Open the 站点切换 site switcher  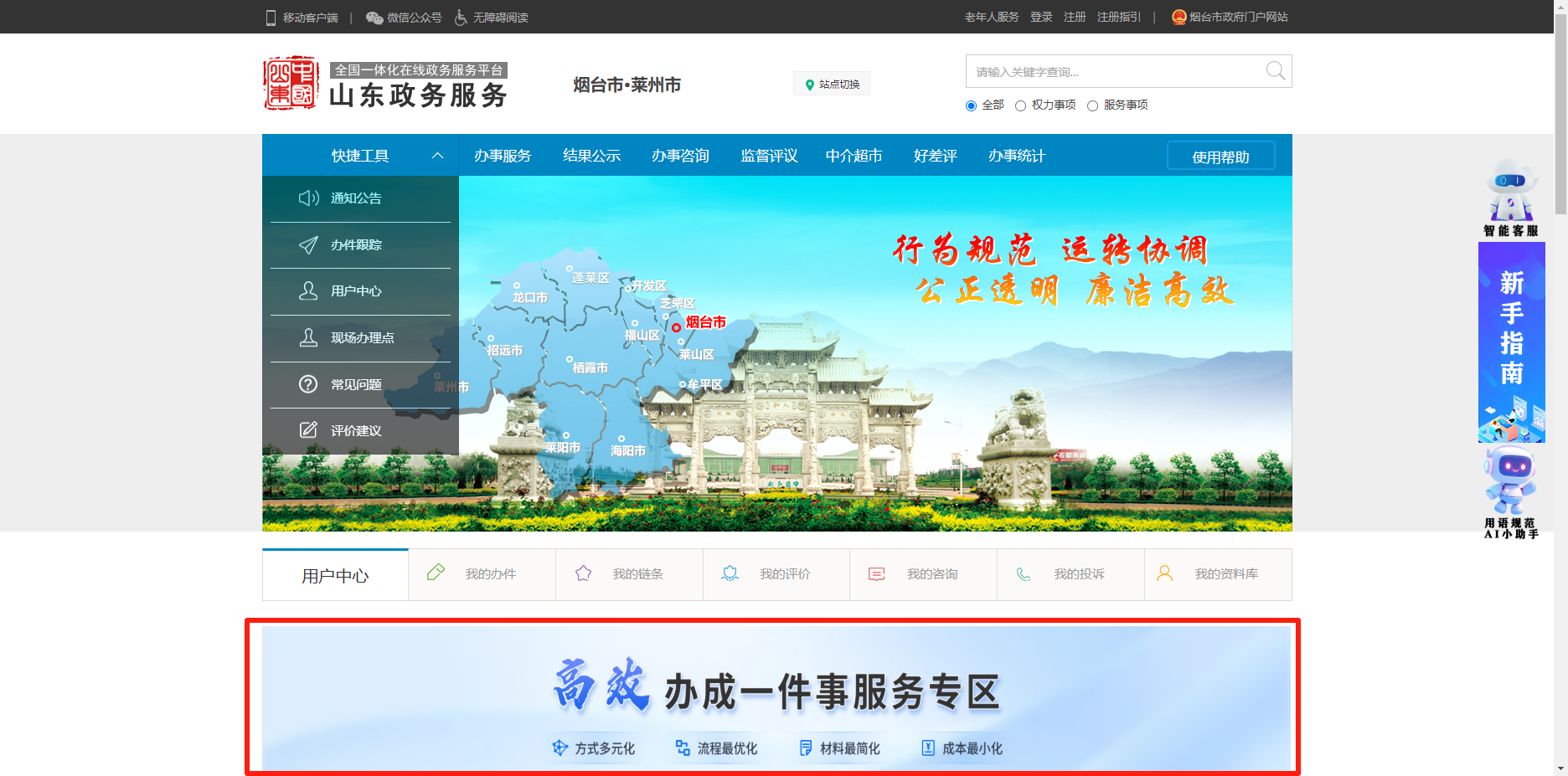[x=832, y=85]
